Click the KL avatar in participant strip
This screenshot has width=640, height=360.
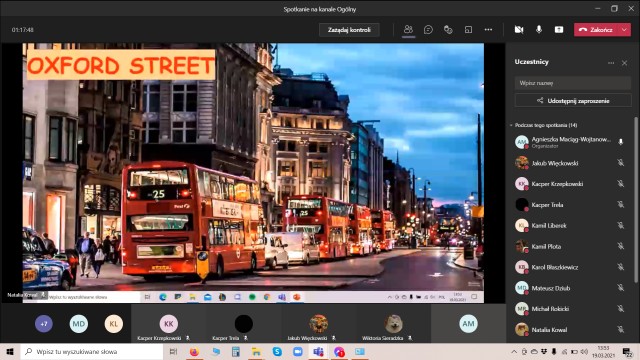pos(113,324)
